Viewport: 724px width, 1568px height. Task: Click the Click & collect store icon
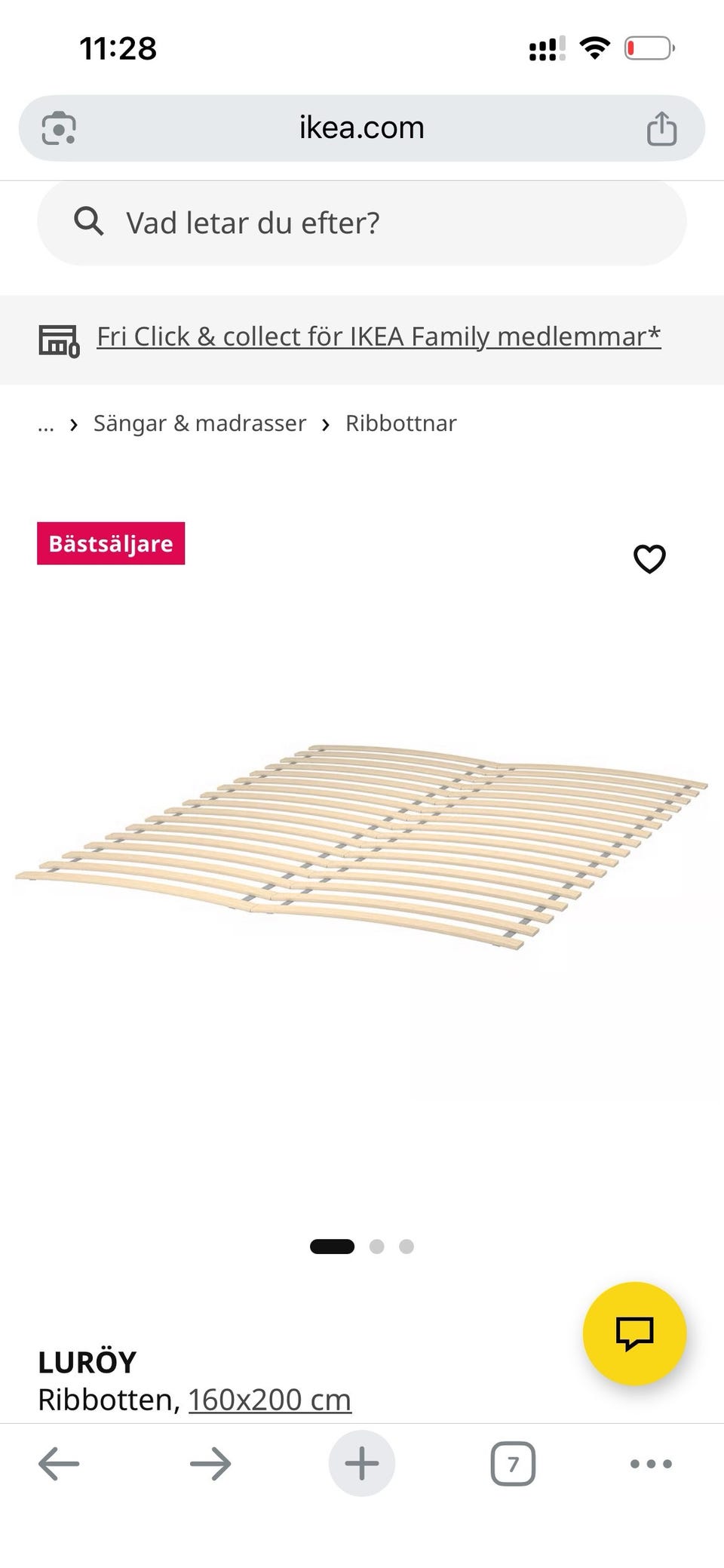pyautogui.click(x=59, y=340)
